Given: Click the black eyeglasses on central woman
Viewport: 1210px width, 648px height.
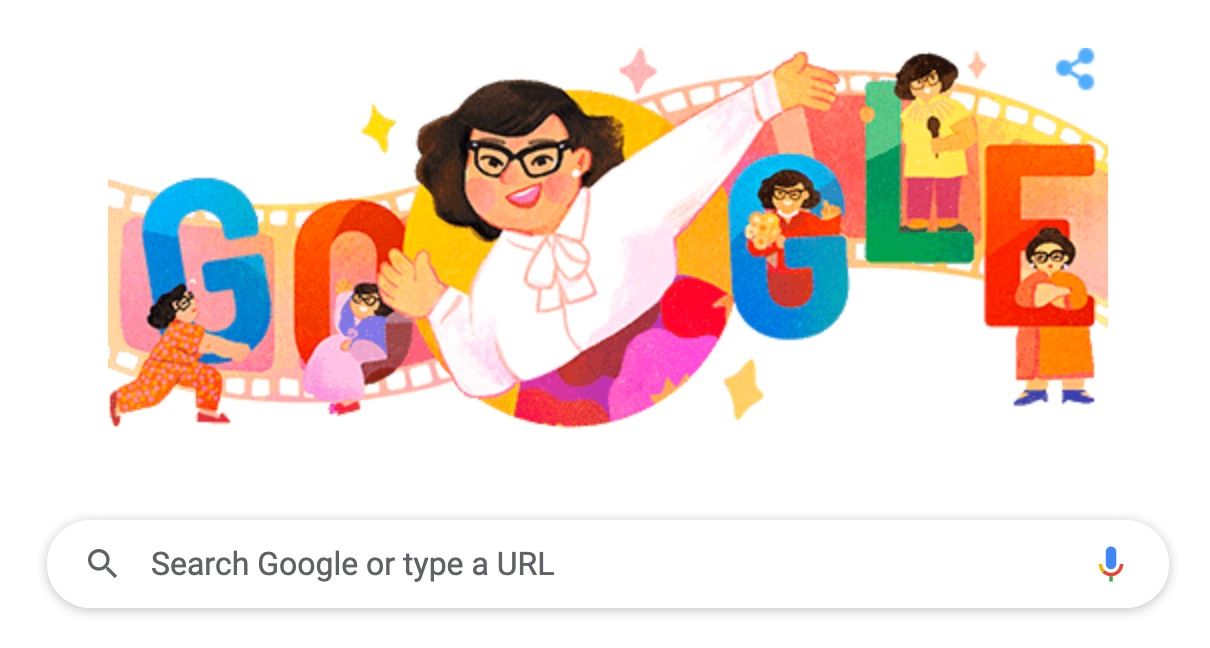Looking at the screenshot, I should (x=518, y=157).
